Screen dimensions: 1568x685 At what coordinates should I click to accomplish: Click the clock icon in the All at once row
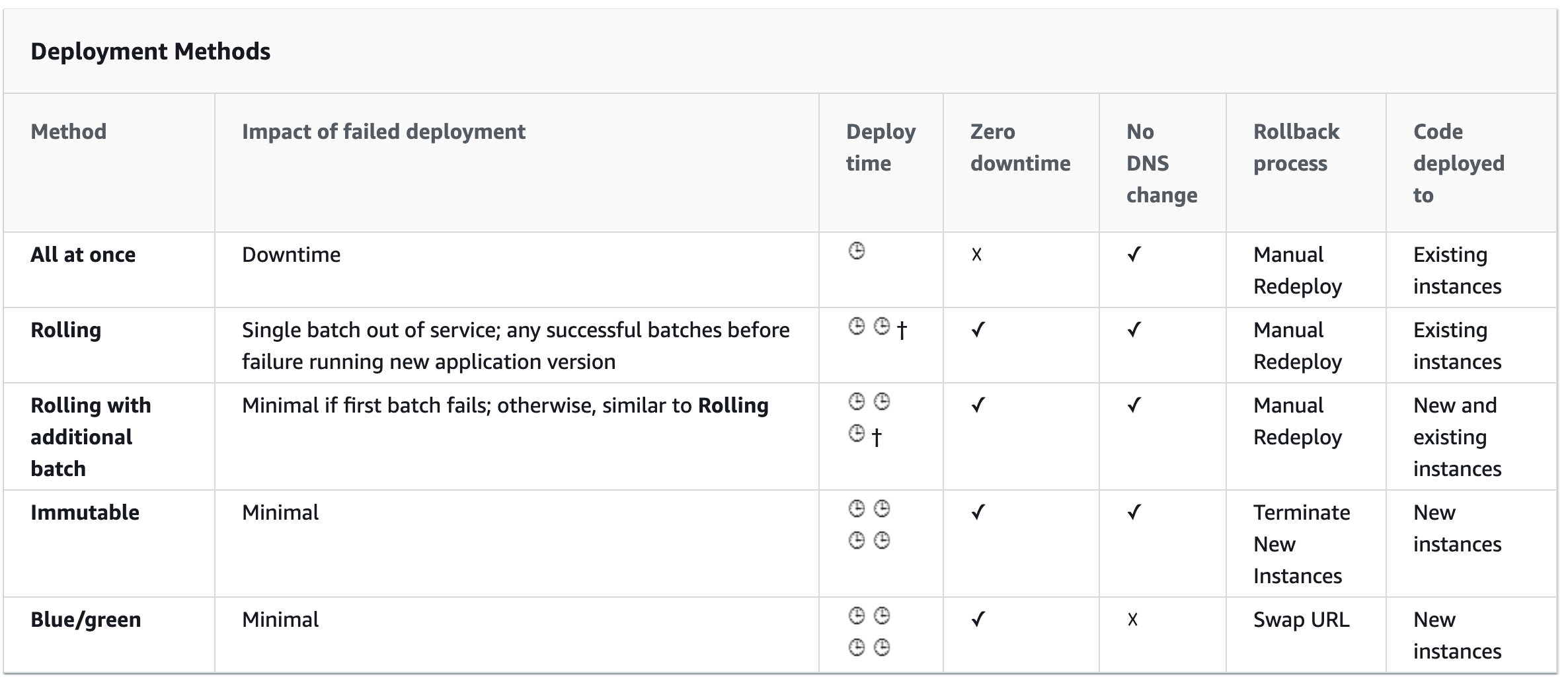(x=856, y=251)
